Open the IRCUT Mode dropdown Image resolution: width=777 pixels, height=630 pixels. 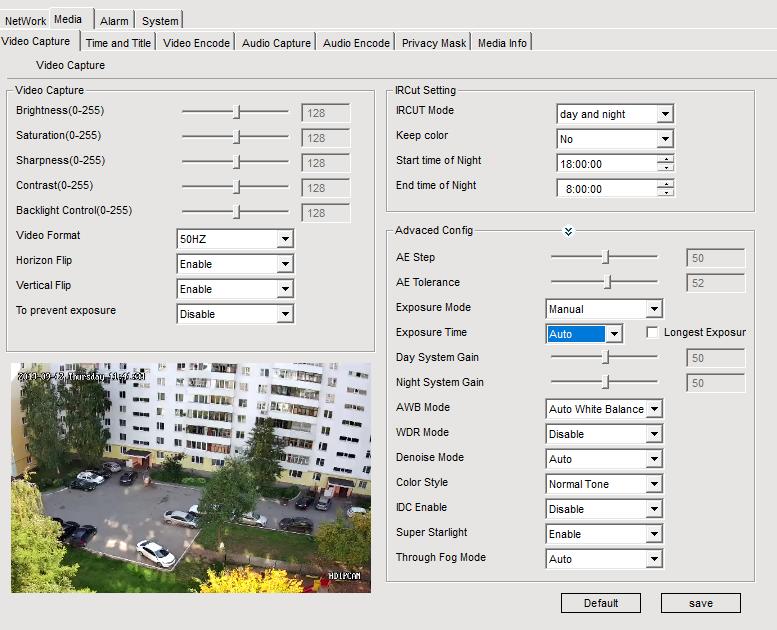click(x=665, y=114)
